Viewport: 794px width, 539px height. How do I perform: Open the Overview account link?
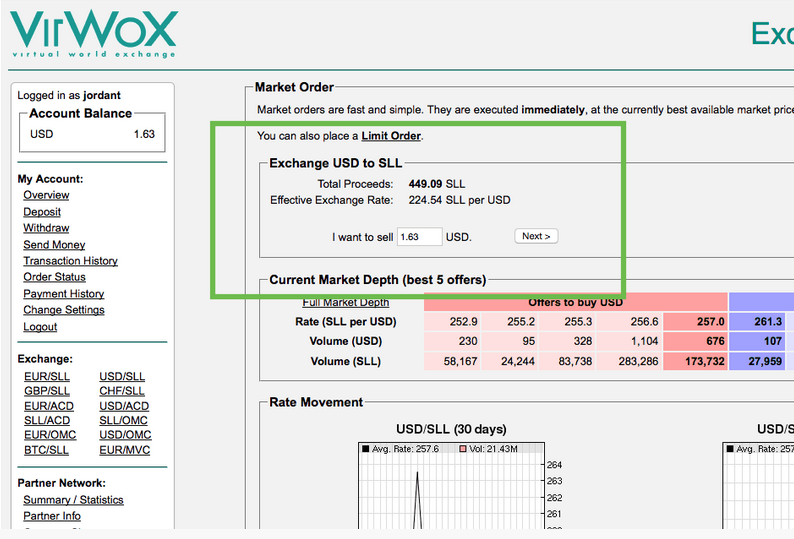[46, 195]
